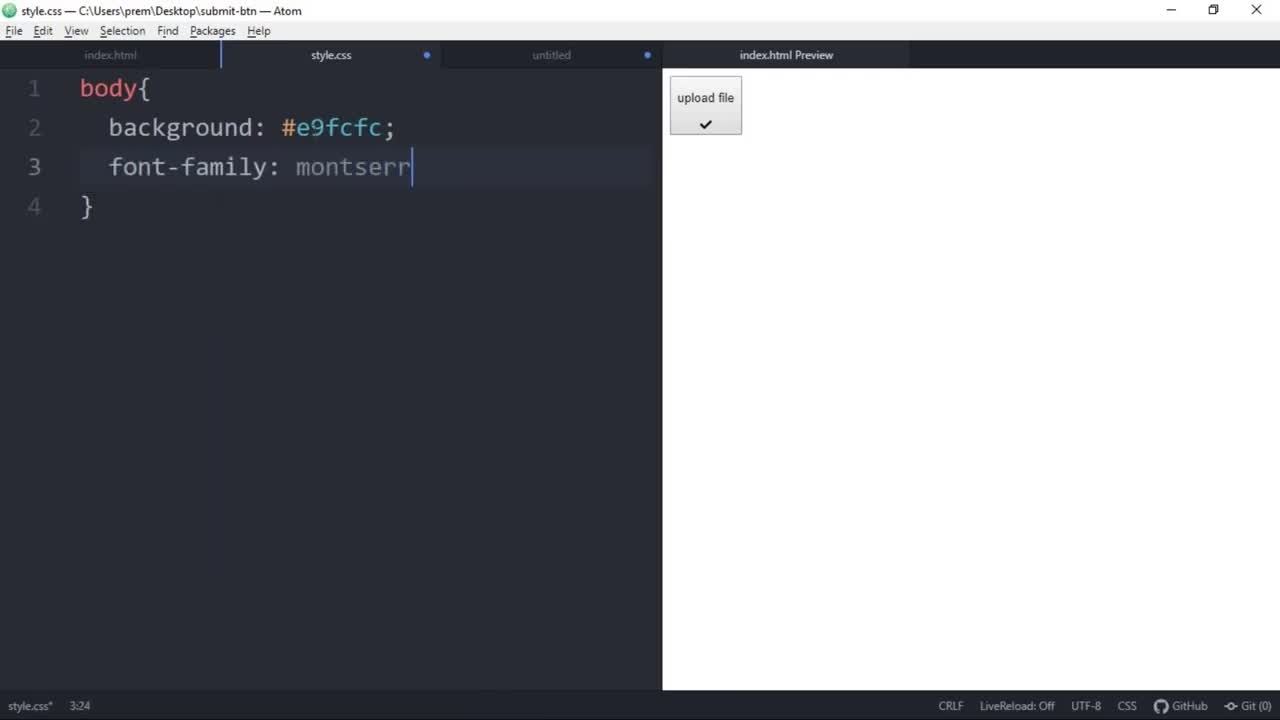Viewport: 1280px width, 720px height.
Task: Click the modified dot on style.css tab
Action: (x=427, y=55)
